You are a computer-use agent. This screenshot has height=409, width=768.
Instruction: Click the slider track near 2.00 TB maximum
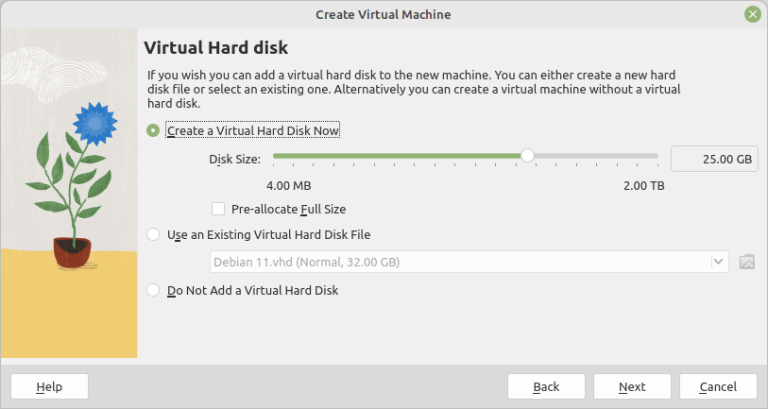pos(650,155)
